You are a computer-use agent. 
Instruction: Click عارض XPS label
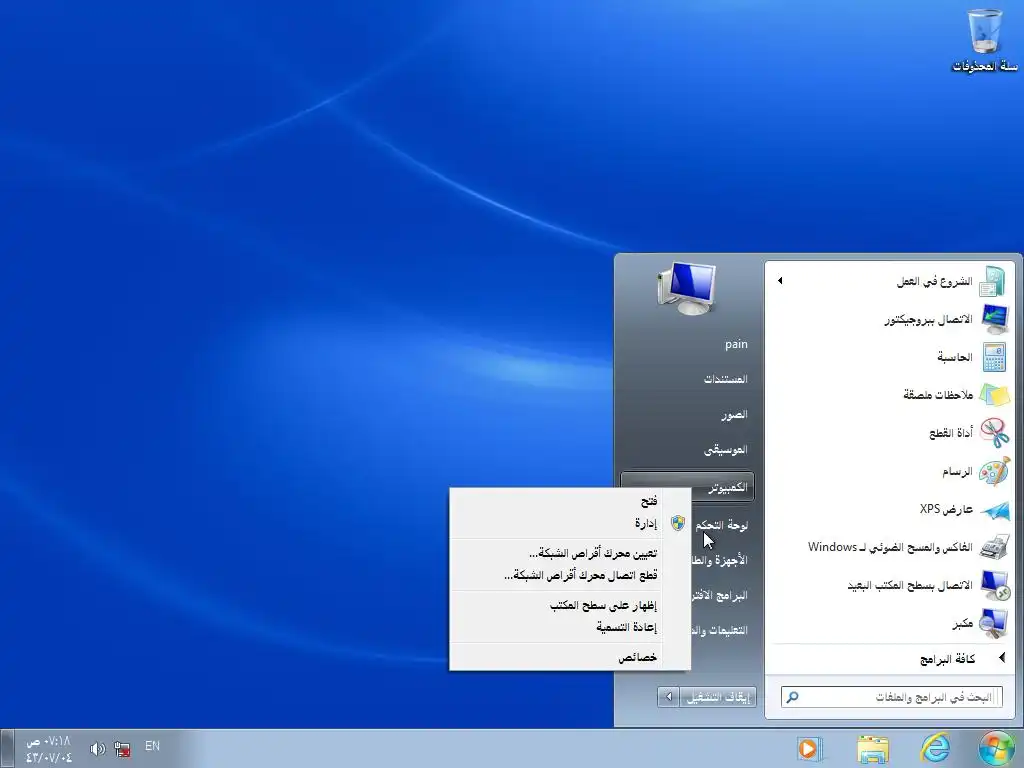(x=946, y=509)
